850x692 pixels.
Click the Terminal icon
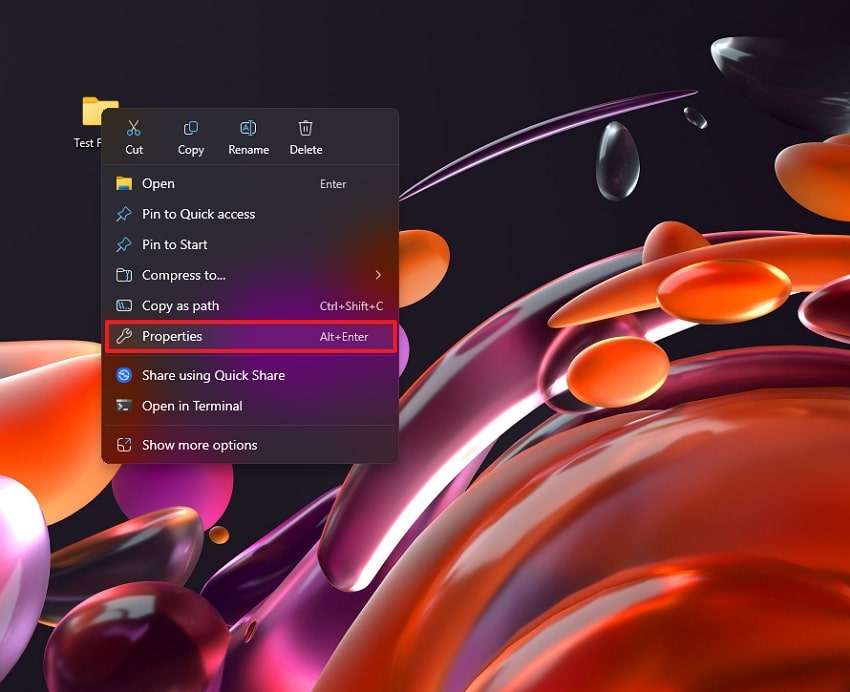click(x=124, y=406)
